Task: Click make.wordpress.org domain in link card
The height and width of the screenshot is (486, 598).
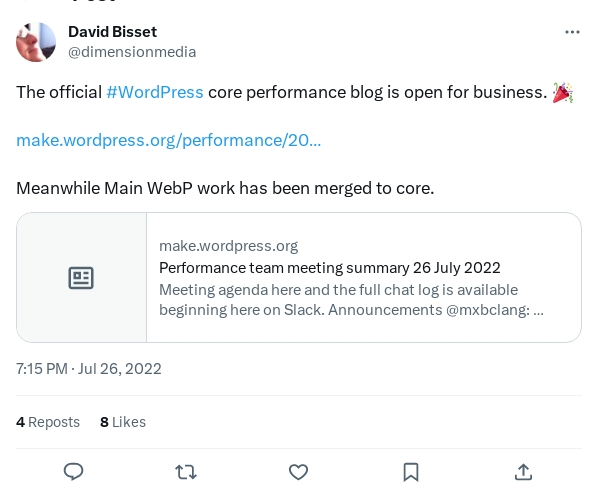Action: (x=228, y=246)
